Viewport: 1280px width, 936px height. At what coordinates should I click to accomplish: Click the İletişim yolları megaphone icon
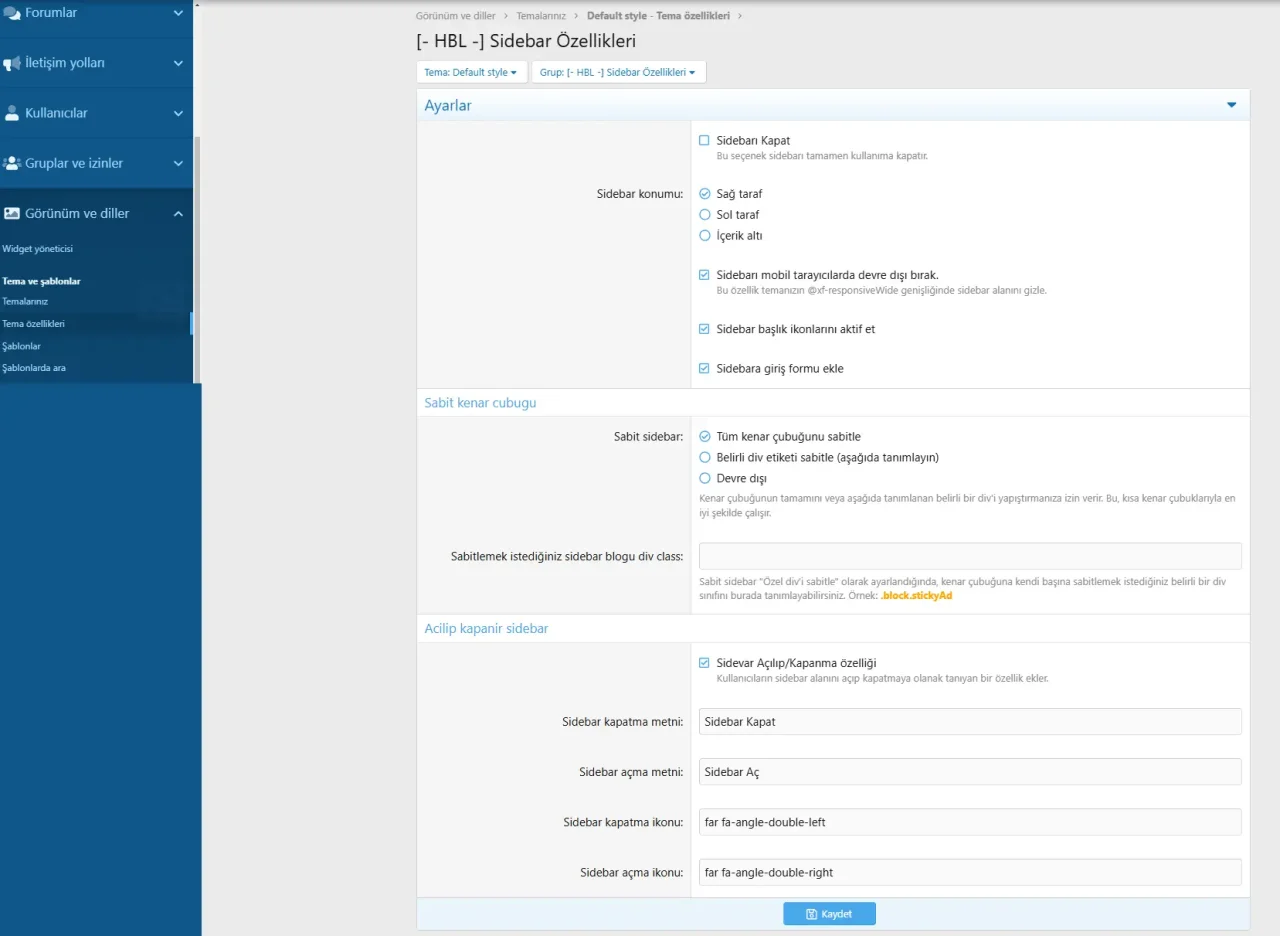point(12,63)
